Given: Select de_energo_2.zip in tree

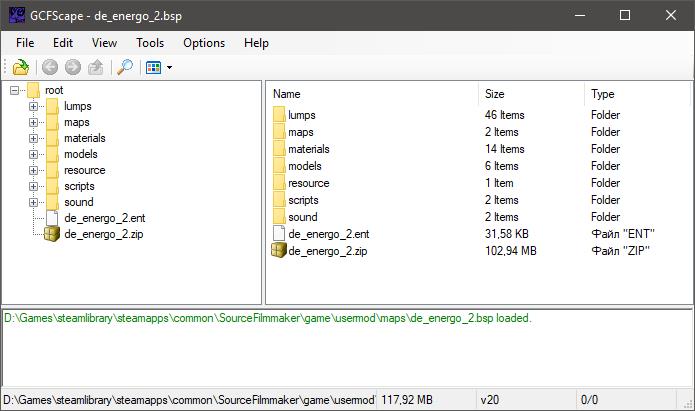Looking at the screenshot, I should tap(104, 234).
